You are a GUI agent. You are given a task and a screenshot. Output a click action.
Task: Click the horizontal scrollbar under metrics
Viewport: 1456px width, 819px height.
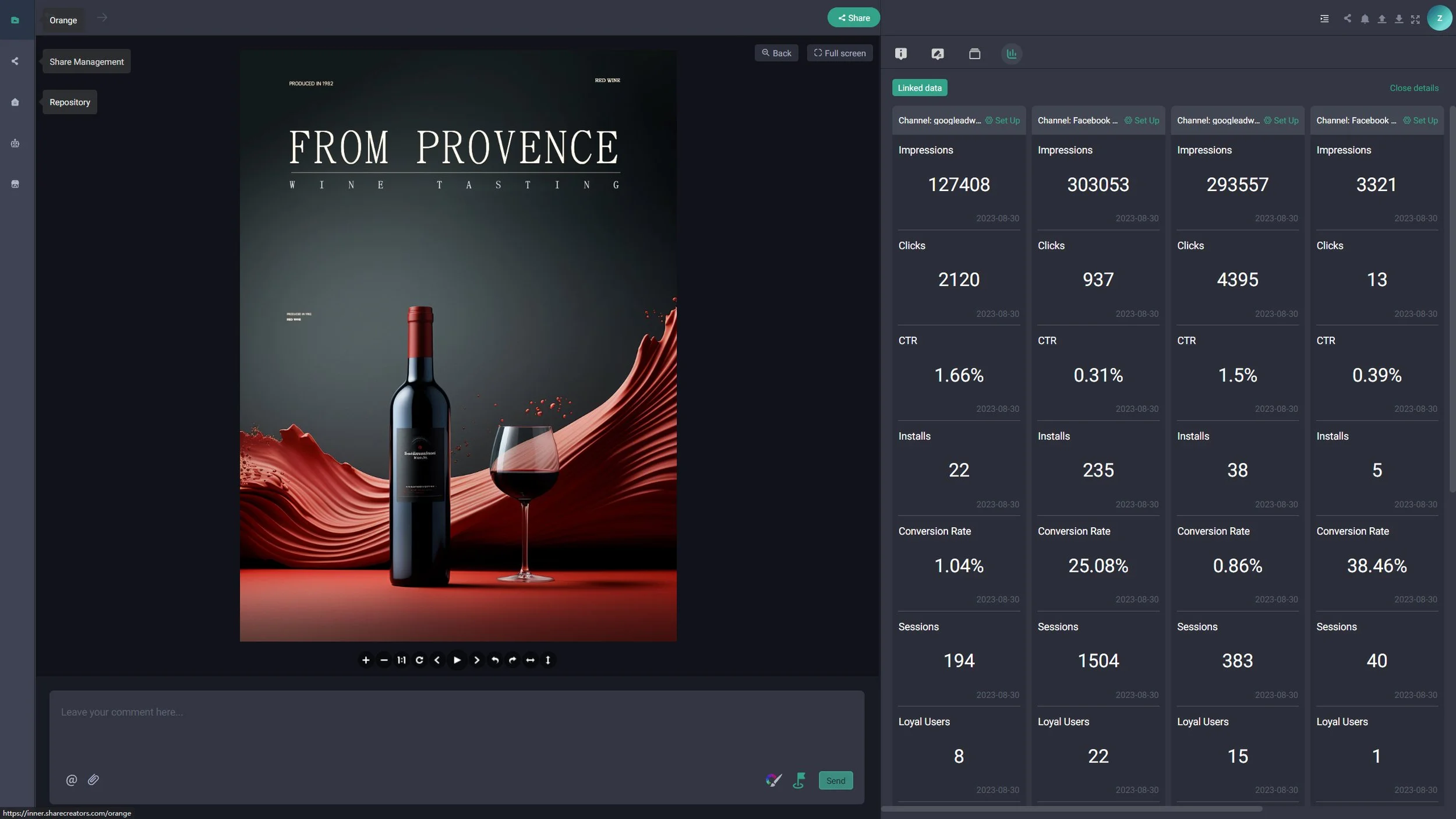(x=1072, y=809)
